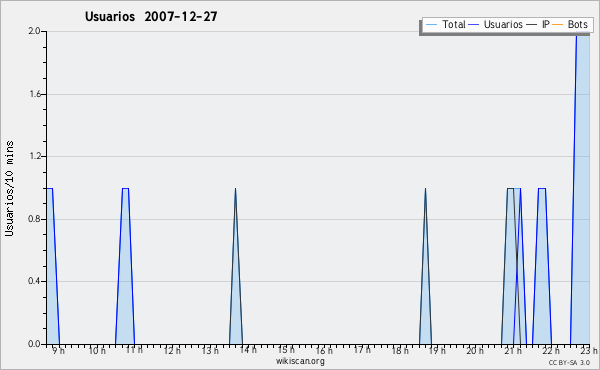Click the 17 h x-axis label
The height and width of the screenshot is (370, 600).
point(362,350)
